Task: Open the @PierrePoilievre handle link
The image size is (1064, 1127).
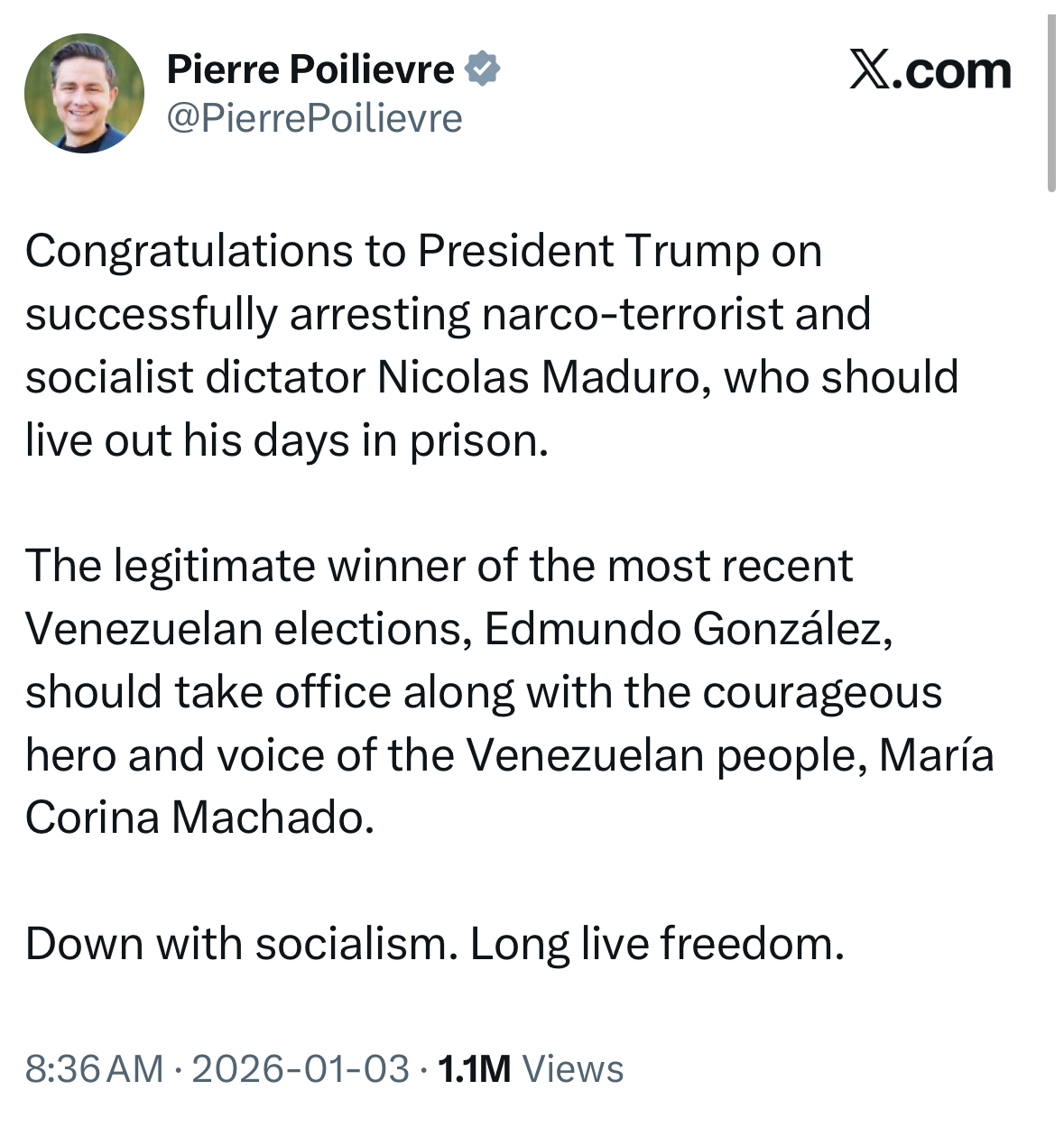Action: [x=315, y=118]
